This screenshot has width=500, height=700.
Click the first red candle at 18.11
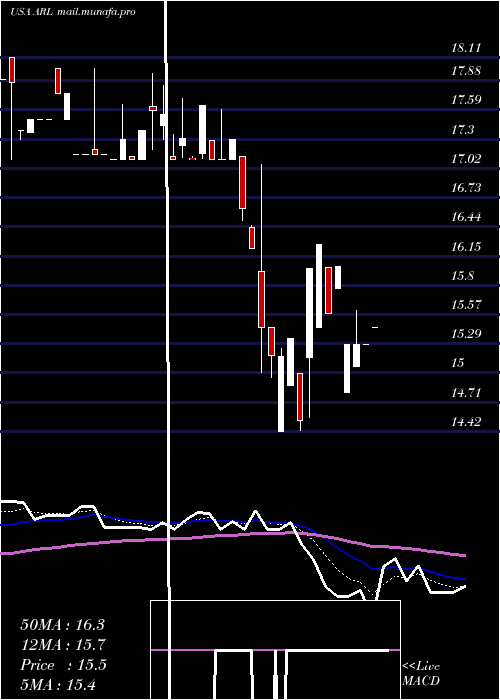click(12, 70)
